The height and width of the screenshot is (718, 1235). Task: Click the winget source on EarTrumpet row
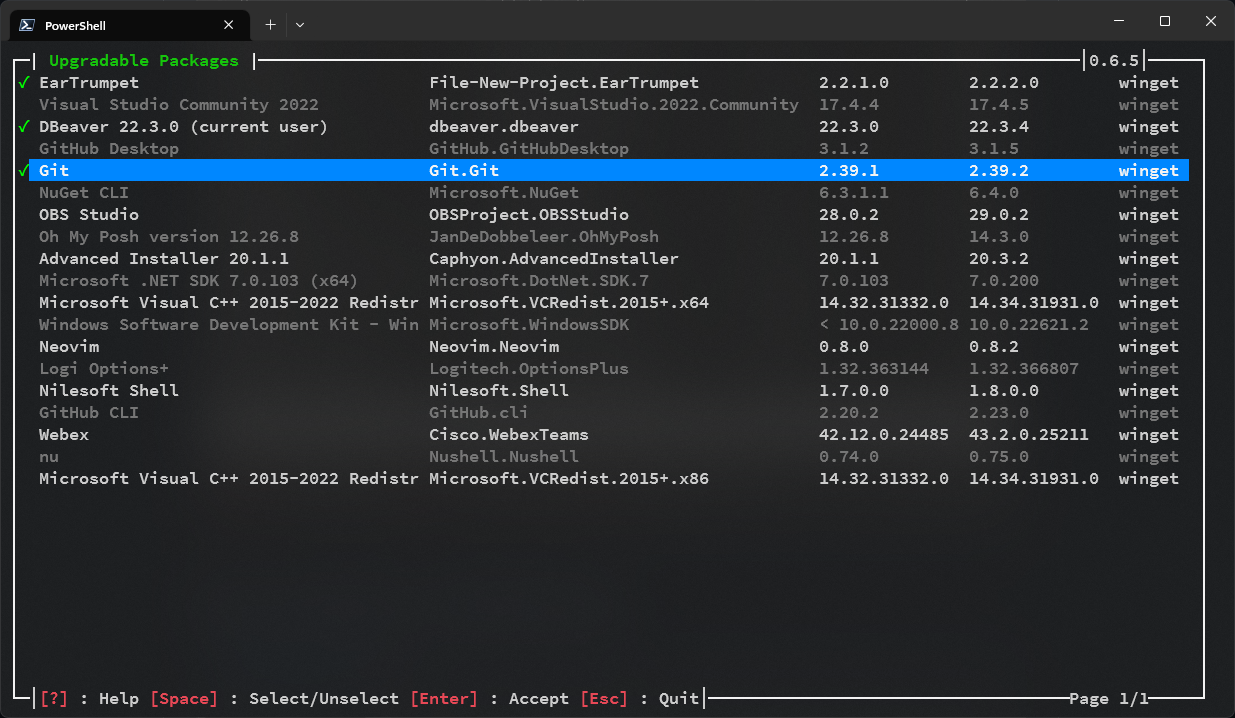[1149, 83]
